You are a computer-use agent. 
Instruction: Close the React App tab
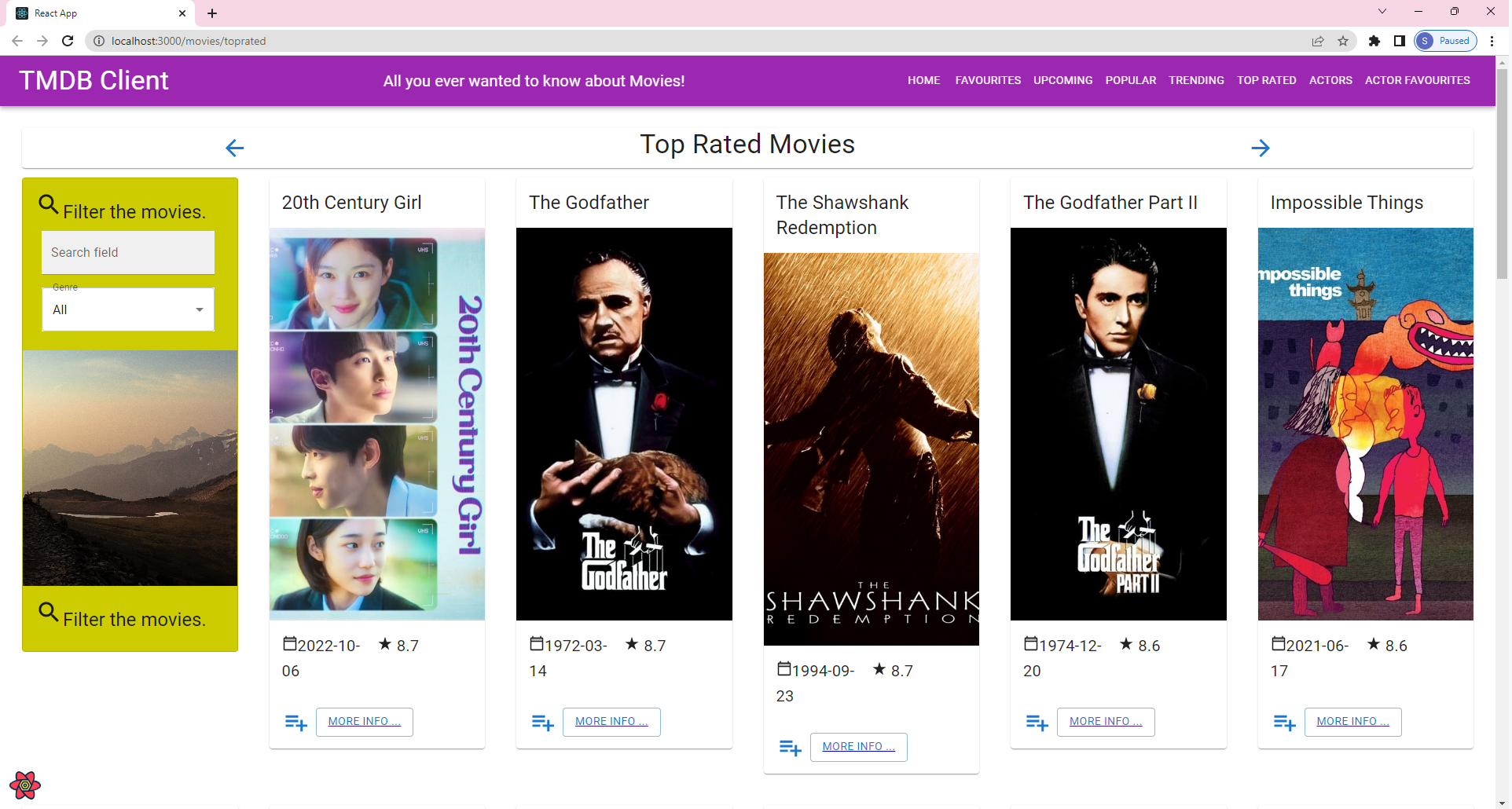pos(182,13)
